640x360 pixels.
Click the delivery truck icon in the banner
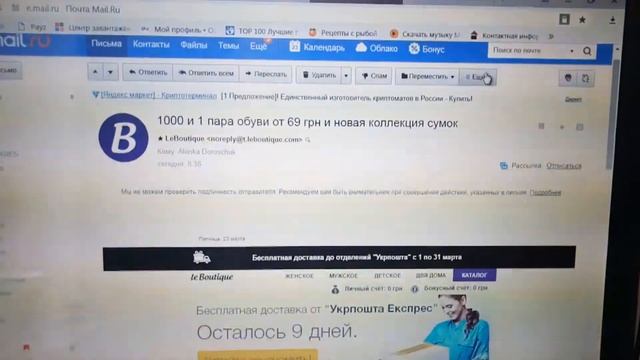(x=202, y=258)
